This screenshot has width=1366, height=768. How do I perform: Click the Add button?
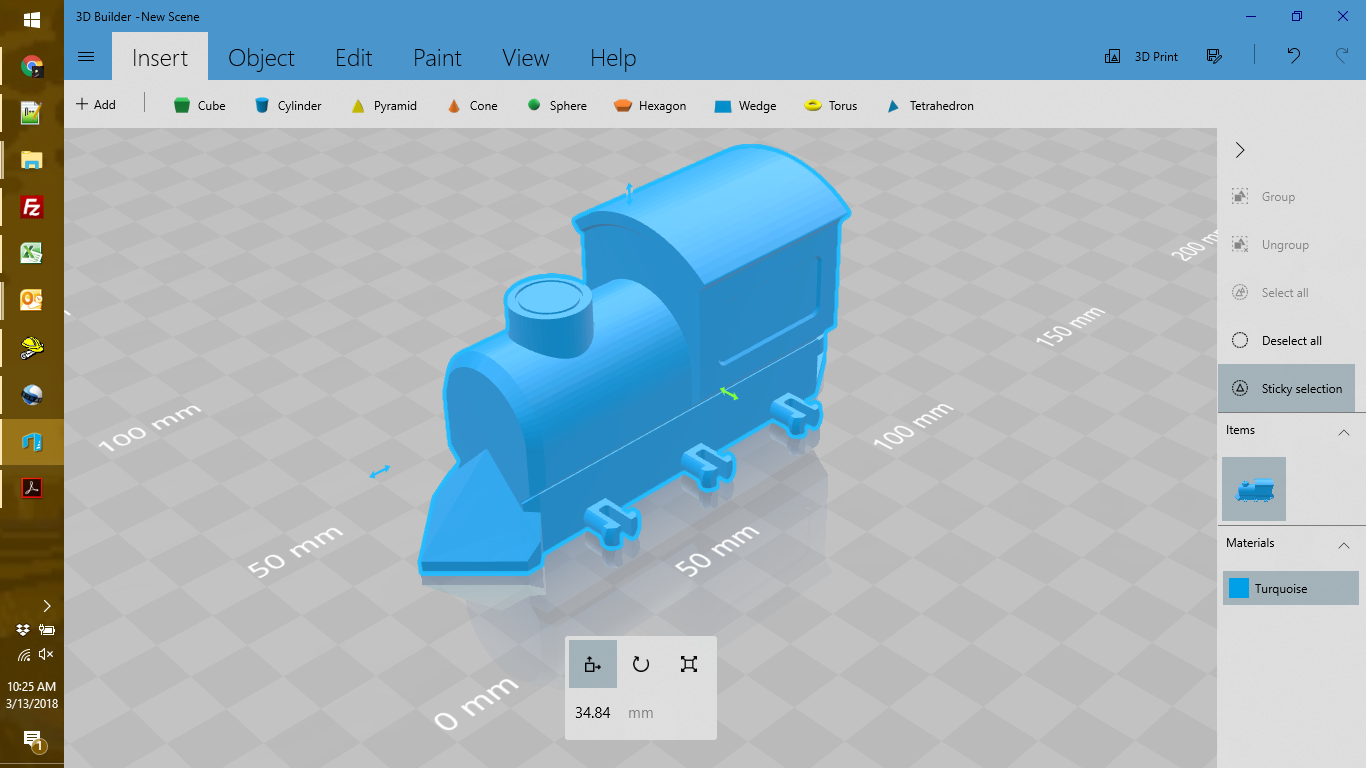tap(96, 104)
